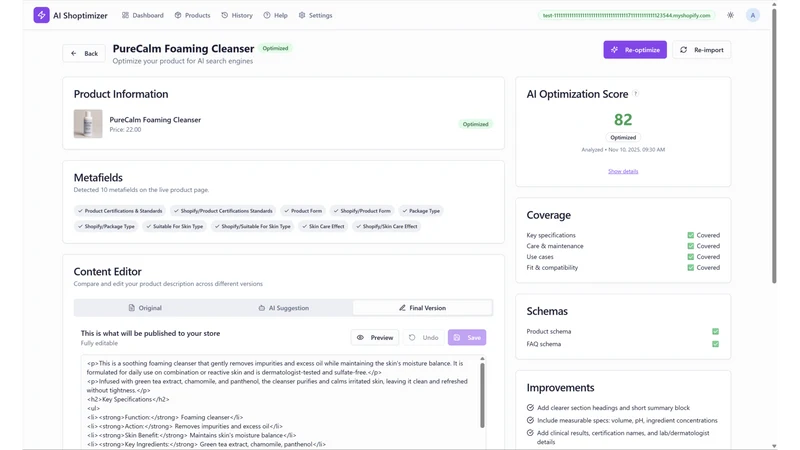Toggle light/dark theme sun icon
This screenshot has width=800, height=450.
pos(731,15)
